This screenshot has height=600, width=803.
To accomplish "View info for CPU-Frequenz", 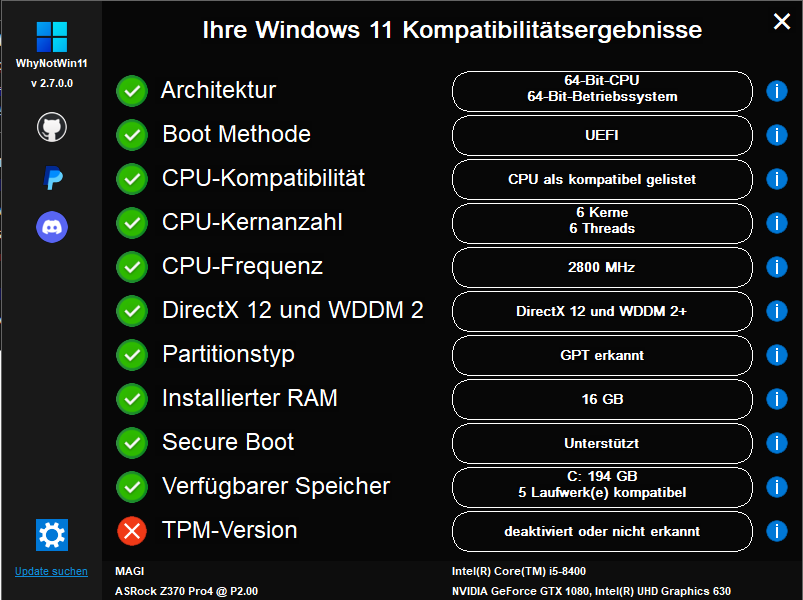I will coord(777,267).
